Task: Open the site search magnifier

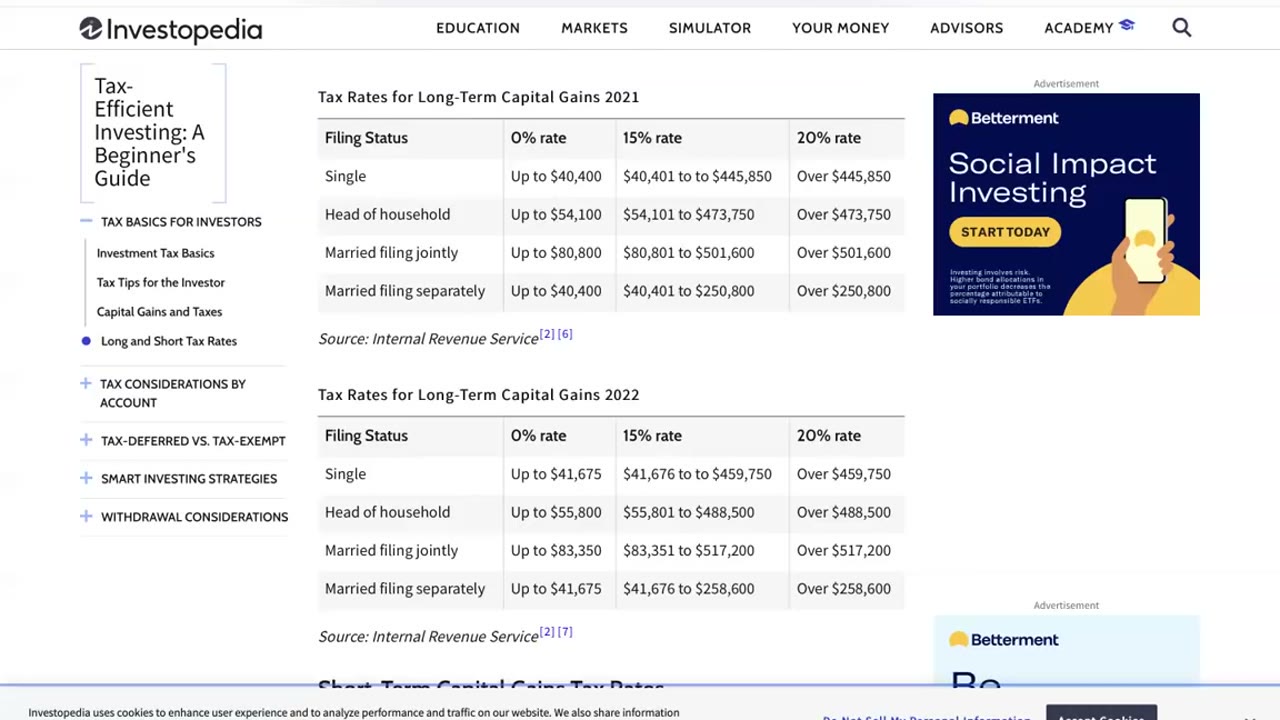Action: point(1182,28)
